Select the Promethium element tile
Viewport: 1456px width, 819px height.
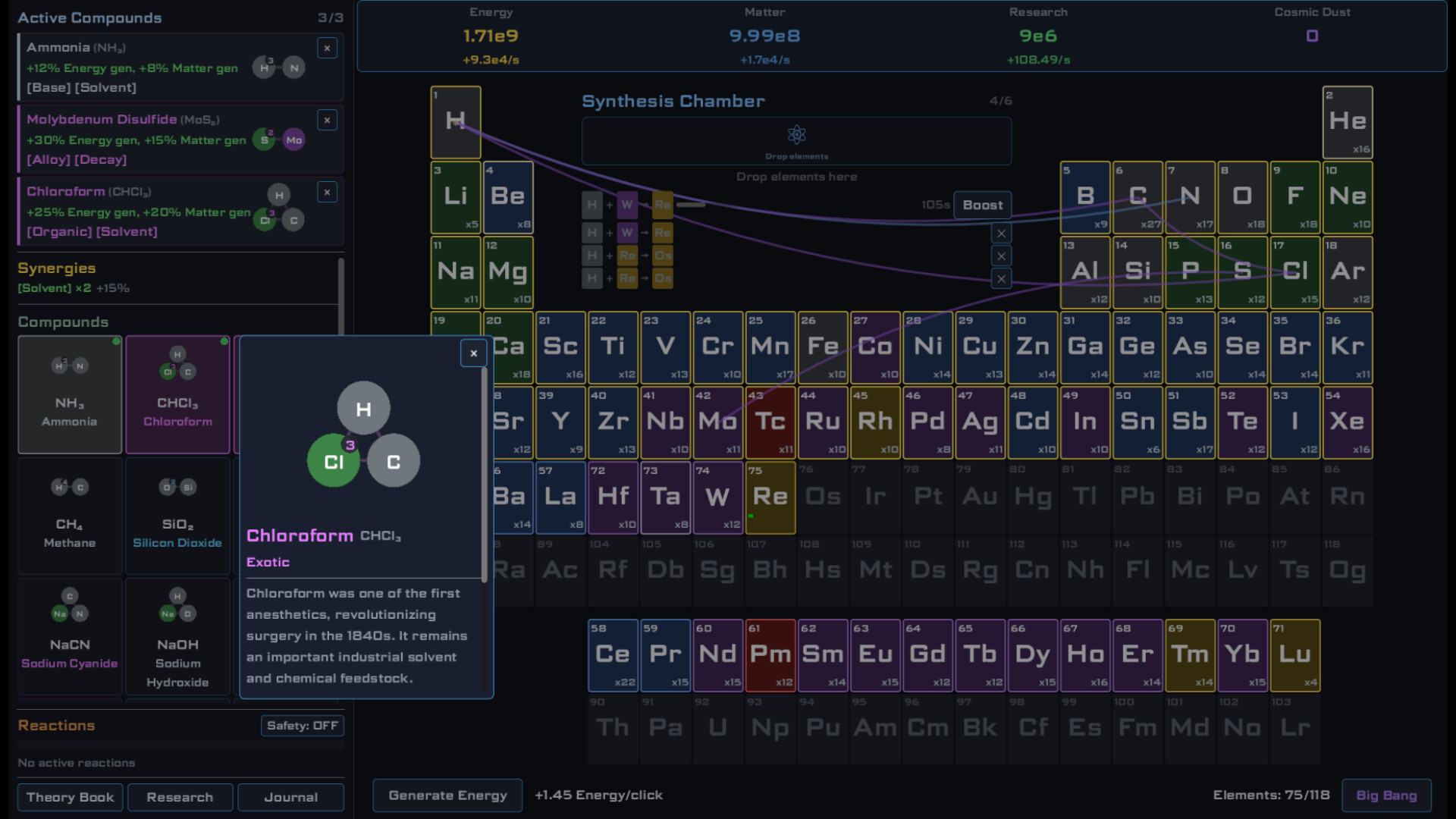770,655
